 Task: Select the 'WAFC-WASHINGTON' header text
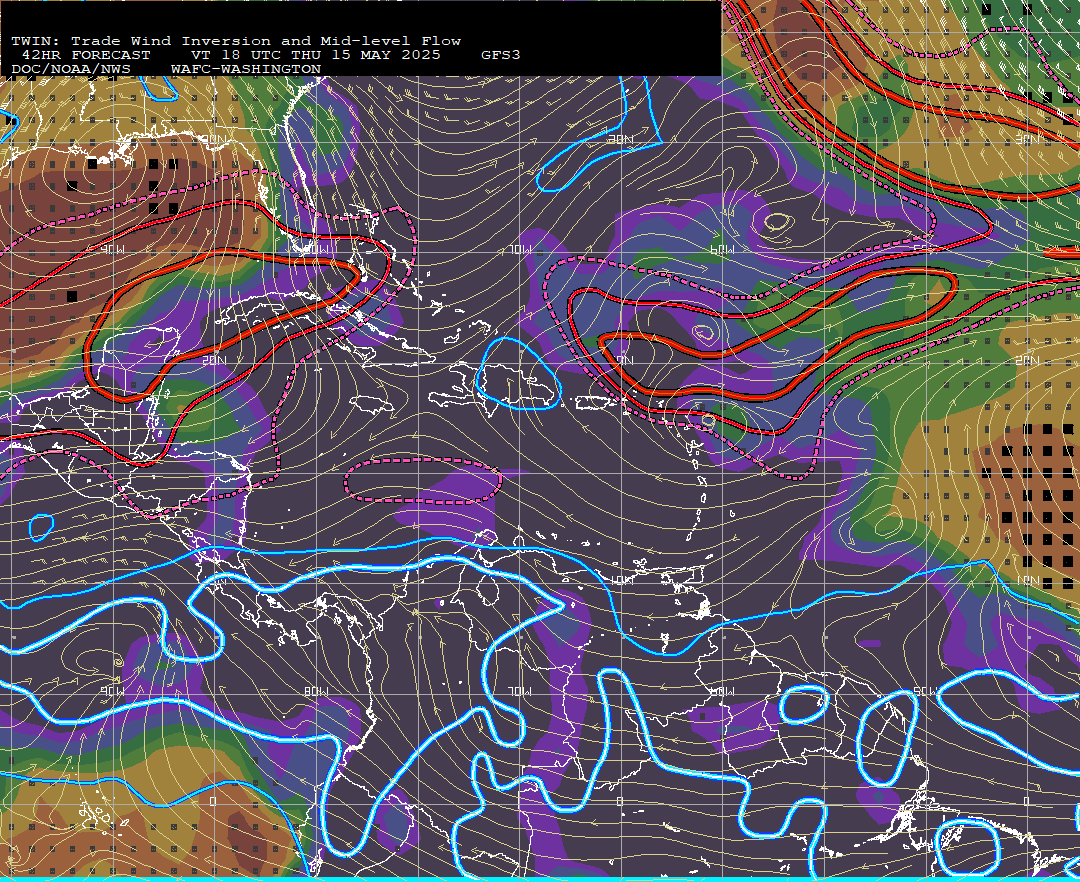point(246,69)
